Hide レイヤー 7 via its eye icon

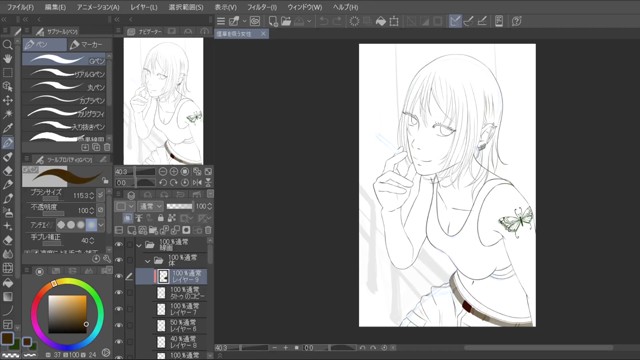pyautogui.click(x=118, y=309)
